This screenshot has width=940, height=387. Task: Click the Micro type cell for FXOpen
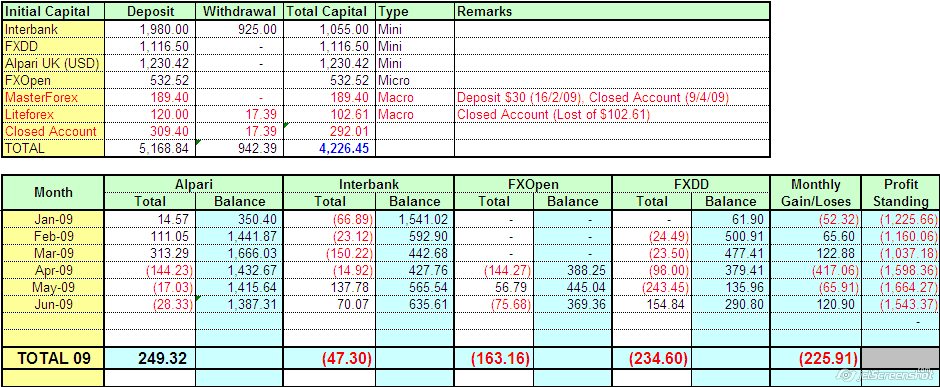coord(415,80)
